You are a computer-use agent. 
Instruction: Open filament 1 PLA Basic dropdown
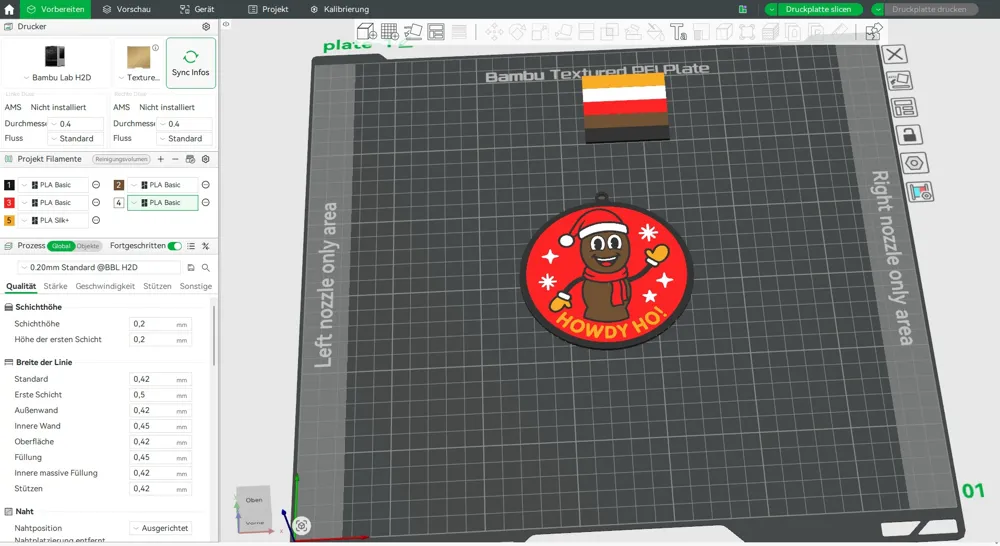click(53, 184)
